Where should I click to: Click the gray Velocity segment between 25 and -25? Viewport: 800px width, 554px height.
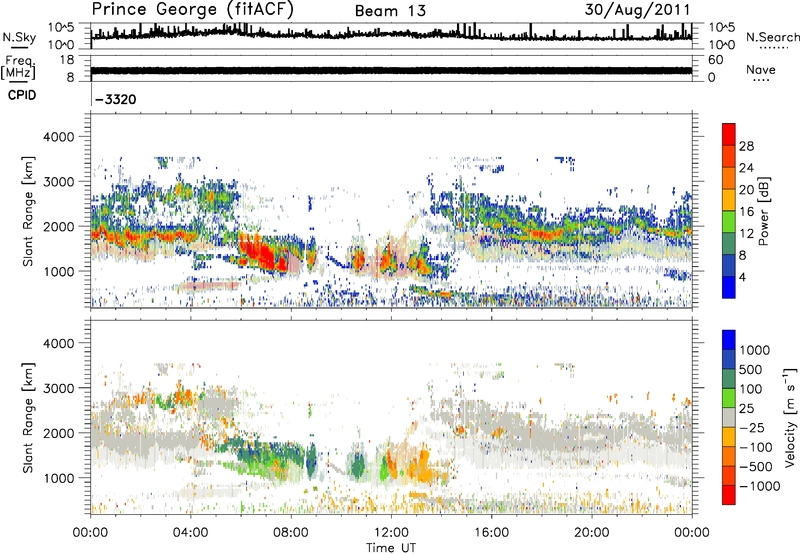click(729, 417)
